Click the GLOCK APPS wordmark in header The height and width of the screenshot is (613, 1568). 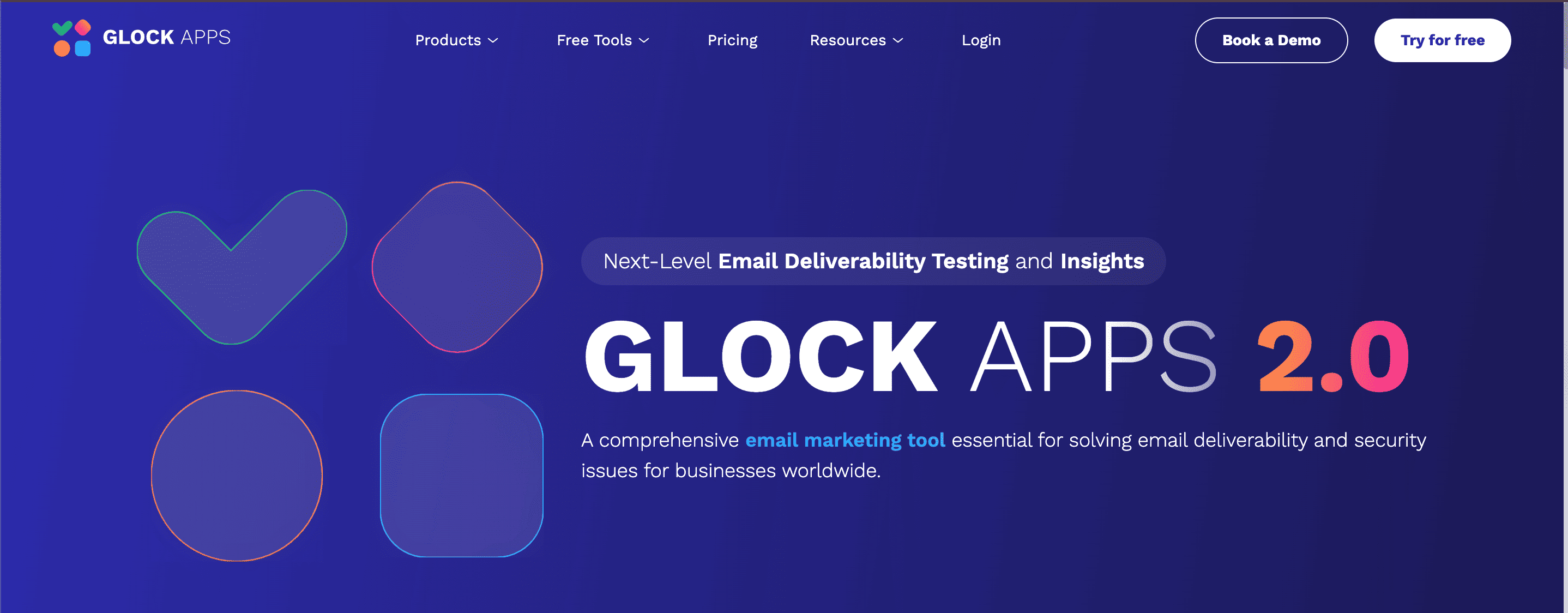[166, 38]
